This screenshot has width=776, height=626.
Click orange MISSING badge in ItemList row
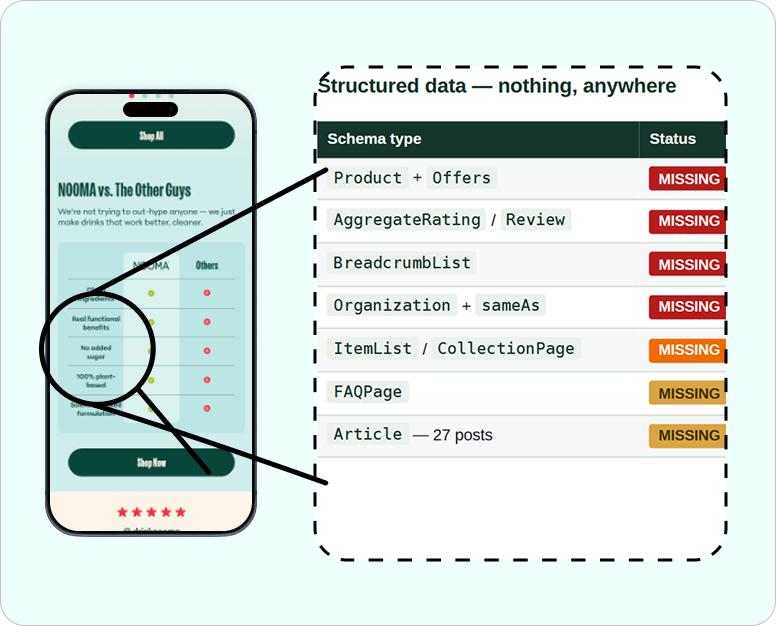click(687, 350)
